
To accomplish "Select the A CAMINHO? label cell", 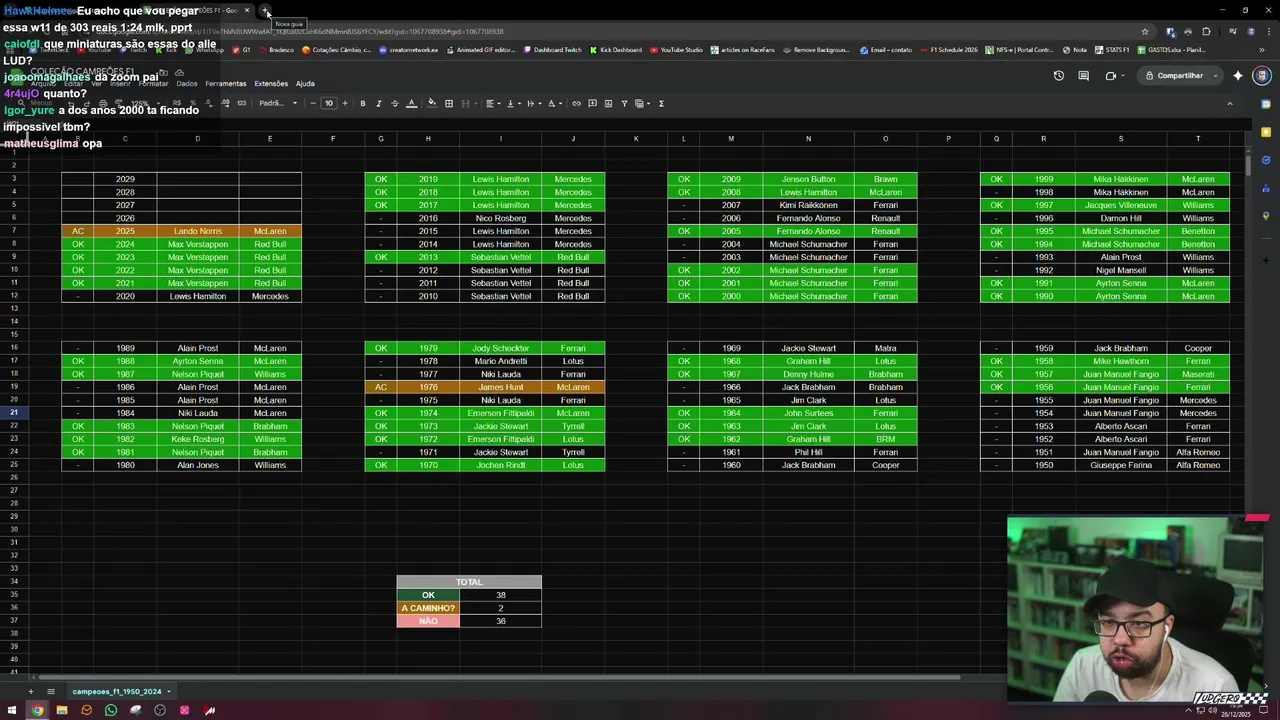I will (x=428, y=608).
